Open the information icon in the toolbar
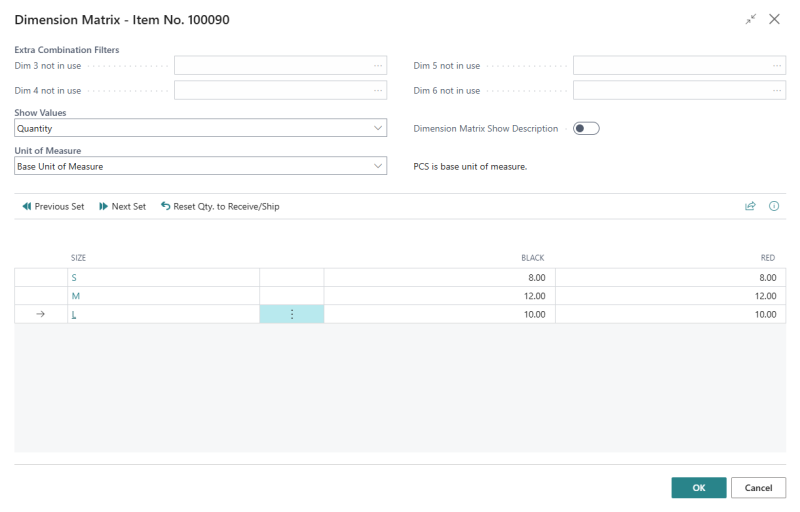Image resolution: width=800 pixels, height=512 pixels. (x=774, y=206)
